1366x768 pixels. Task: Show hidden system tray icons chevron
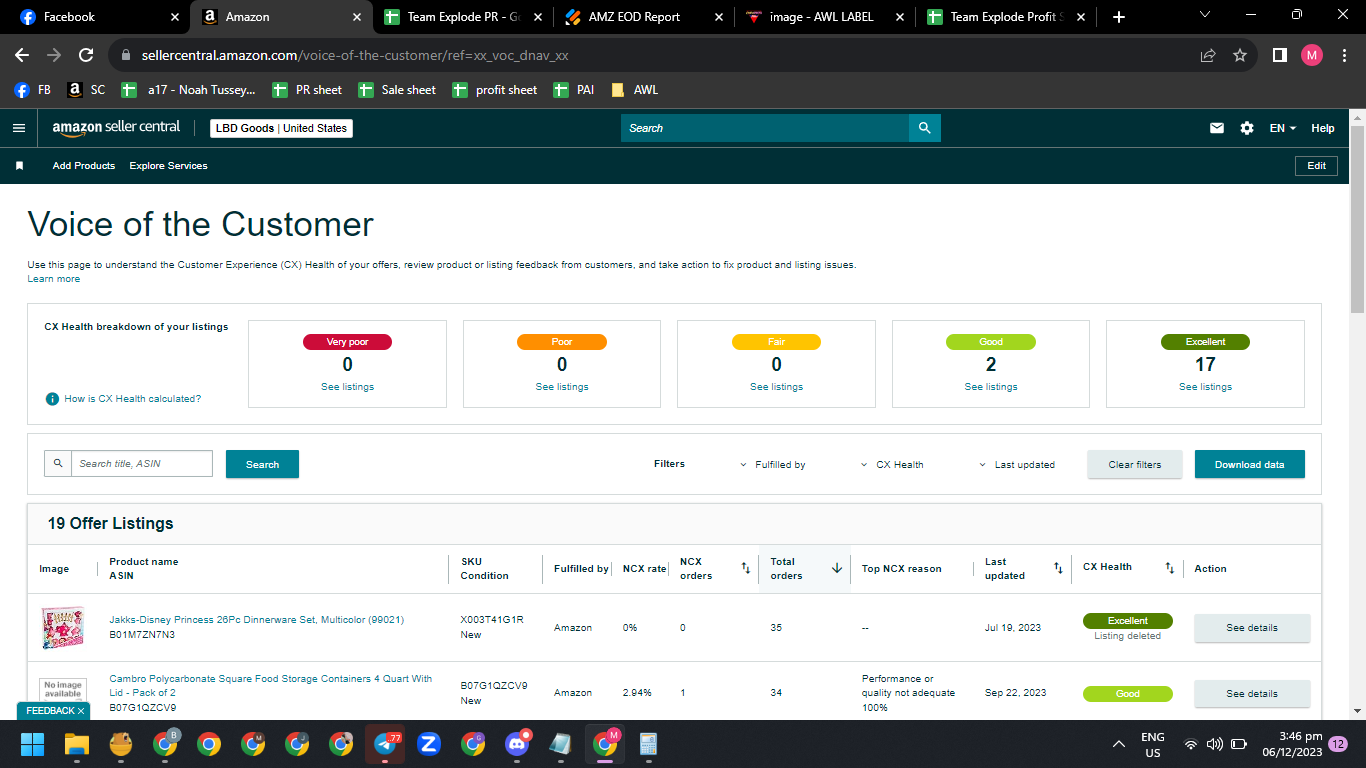tap(1119, 744)
